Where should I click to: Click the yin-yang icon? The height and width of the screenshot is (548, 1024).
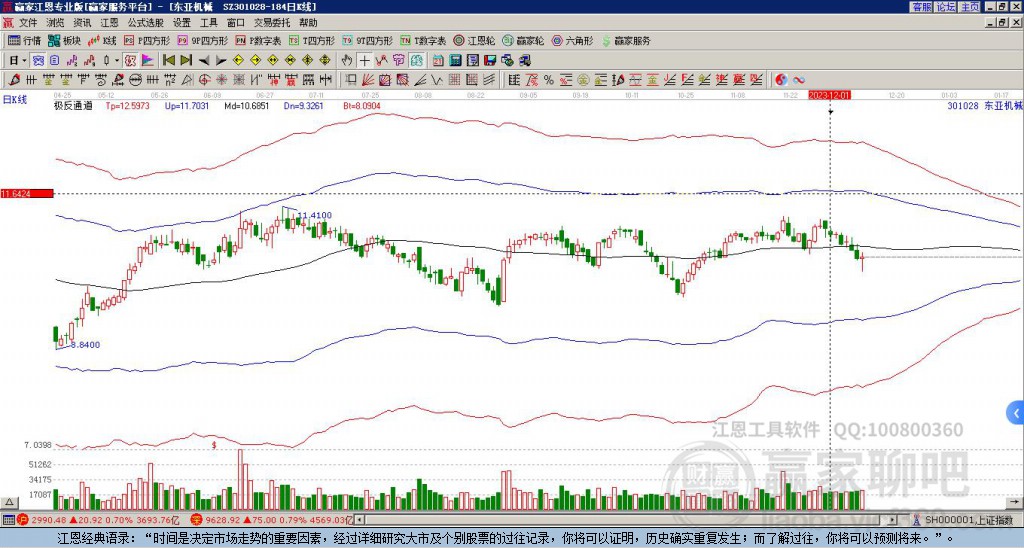[x=780, y=80]
